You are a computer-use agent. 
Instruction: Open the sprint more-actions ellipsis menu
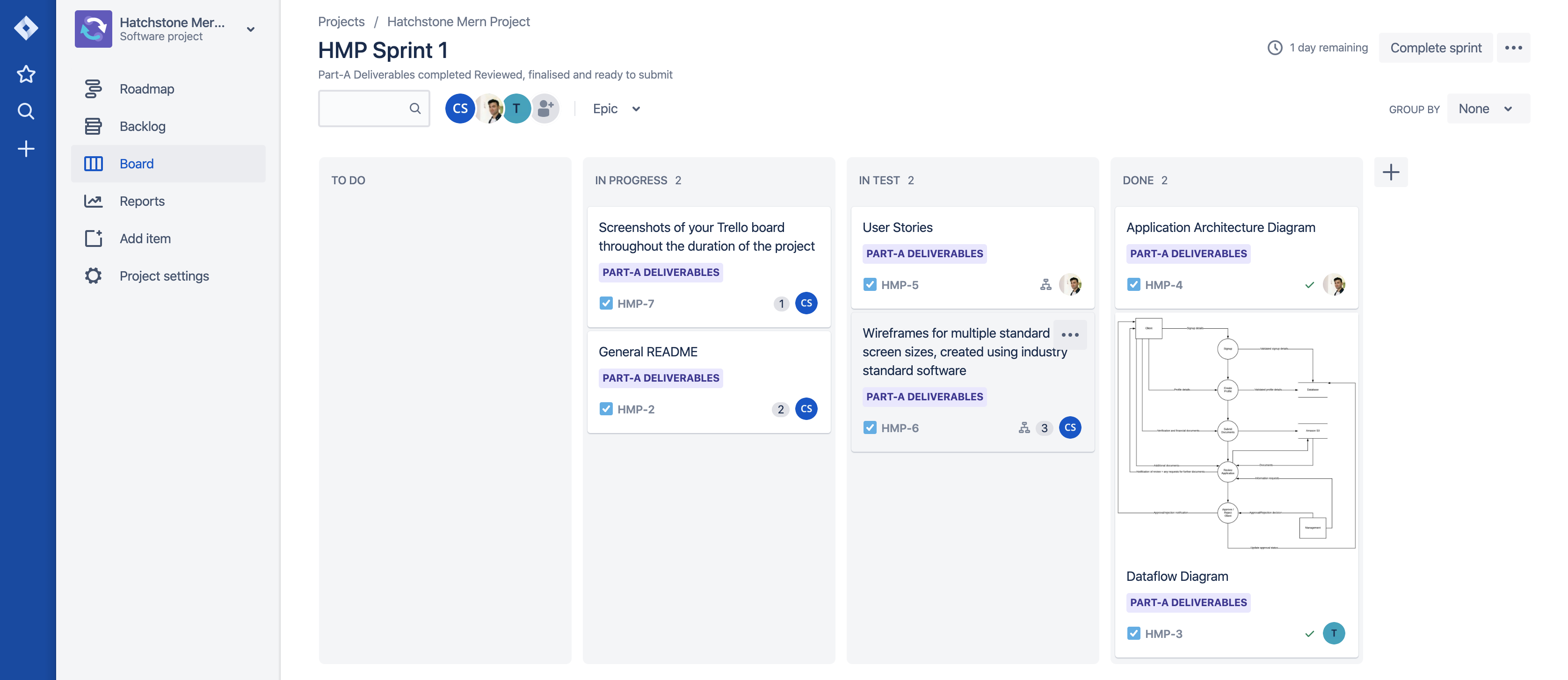point(1513,48)
